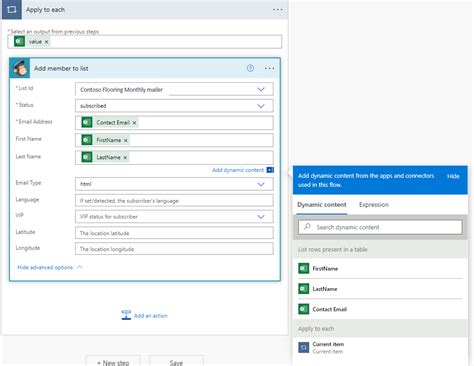Click Excel icon on LastName token field
Screen dimensions: 474x366
pyautogui.click(x=87, y=157)
